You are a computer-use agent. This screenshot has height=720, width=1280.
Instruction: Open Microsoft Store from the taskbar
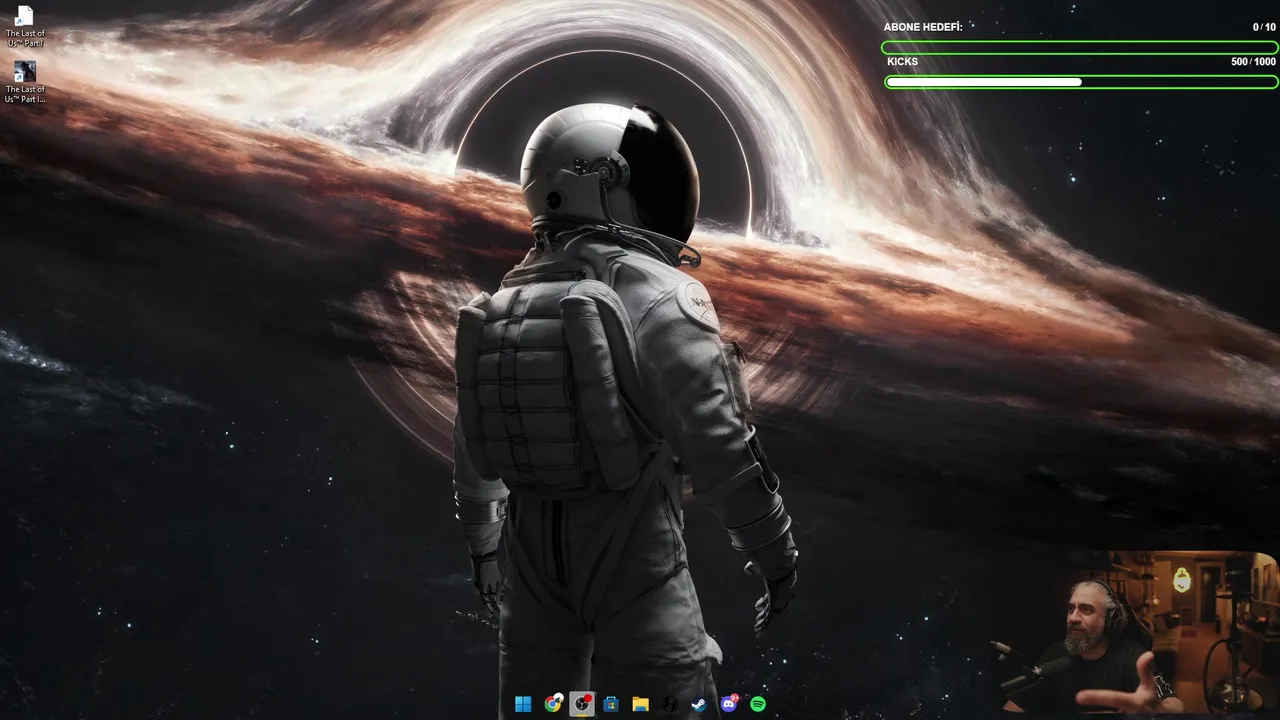[611, 704]
